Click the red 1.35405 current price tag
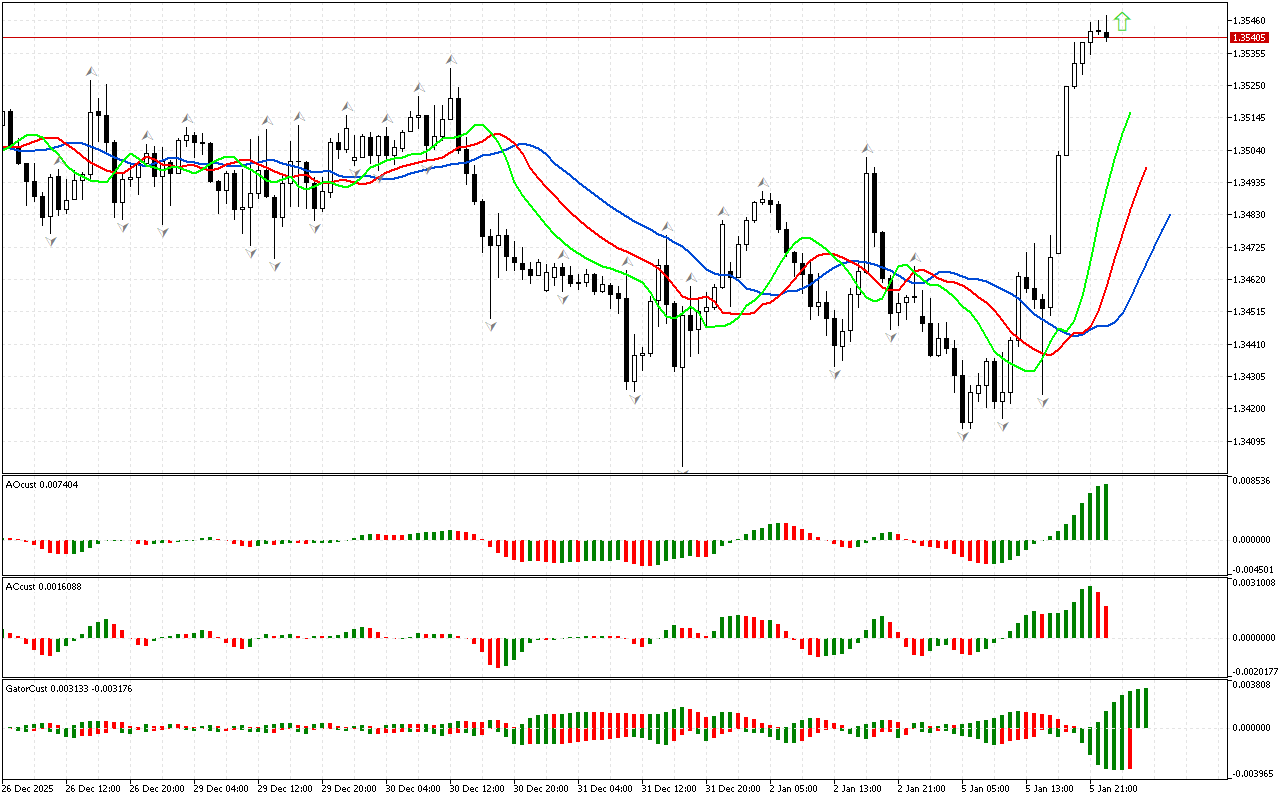The height and width of the screenshot is (800, 1280). 1250,37
